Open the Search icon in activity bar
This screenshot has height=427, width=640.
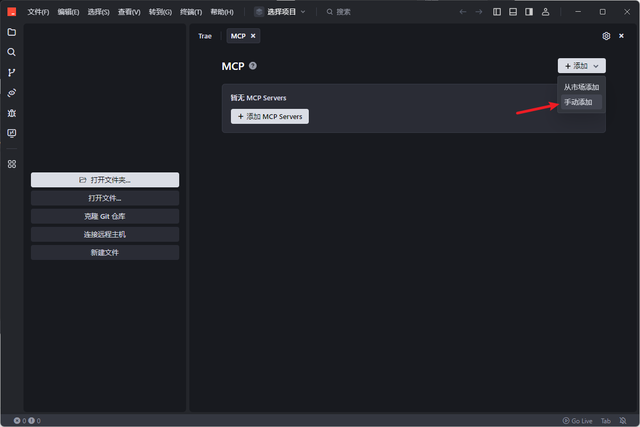(x=12, y=52)
